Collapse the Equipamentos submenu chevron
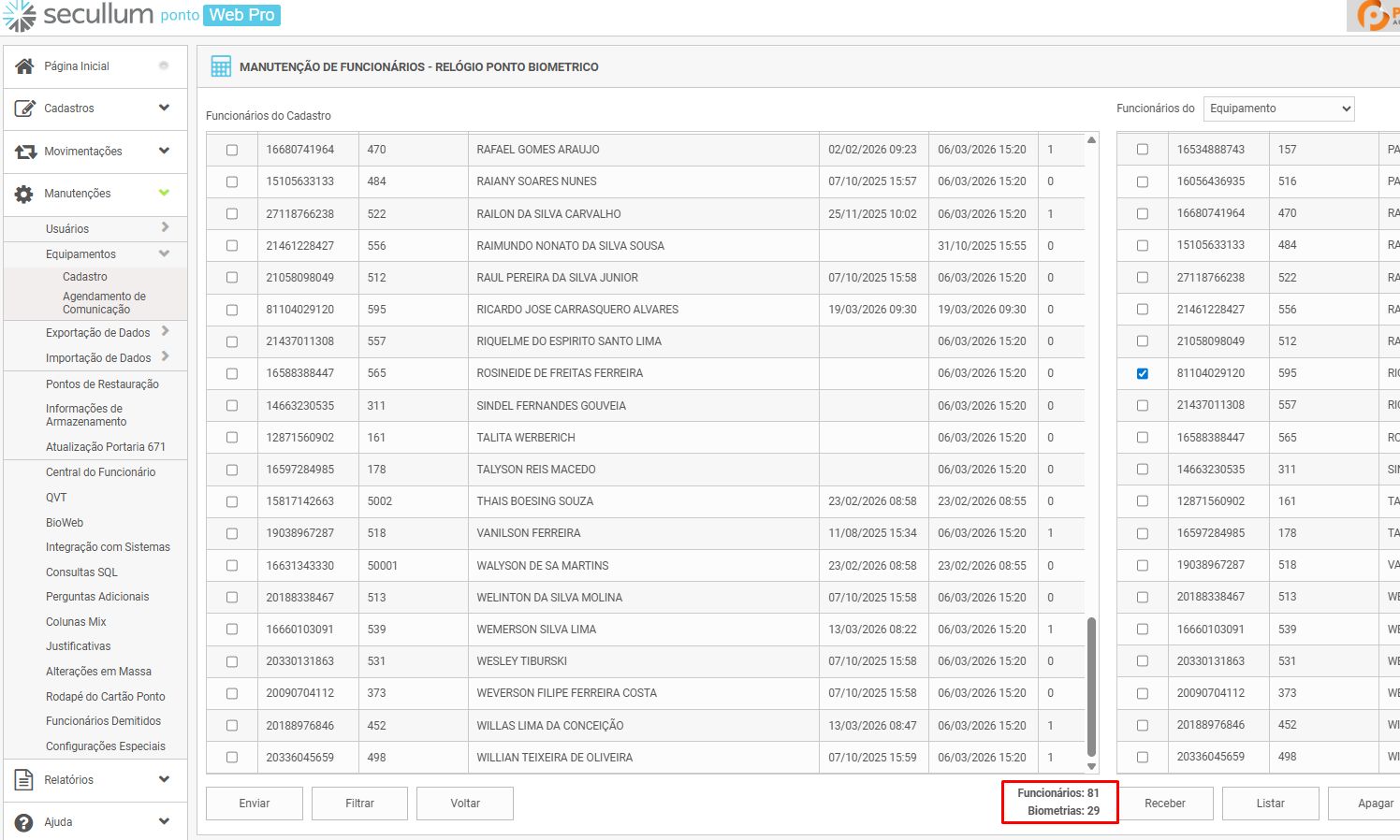1400x840 pixels. coord(165,253)
